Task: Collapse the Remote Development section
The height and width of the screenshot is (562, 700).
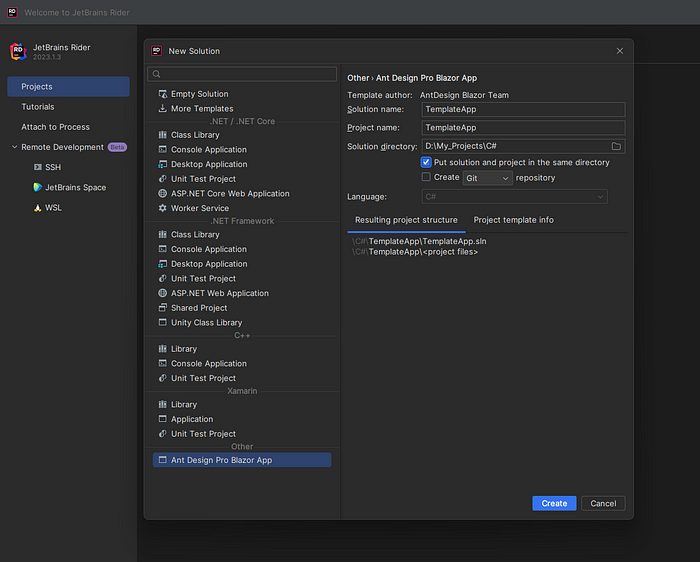Action: (x=14, y=147)
